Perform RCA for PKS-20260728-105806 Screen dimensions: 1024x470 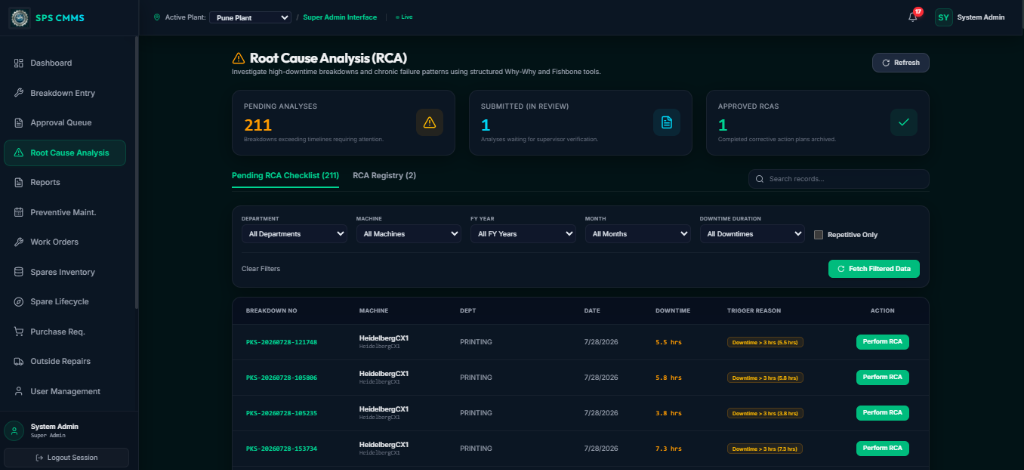tap(882, 377)
